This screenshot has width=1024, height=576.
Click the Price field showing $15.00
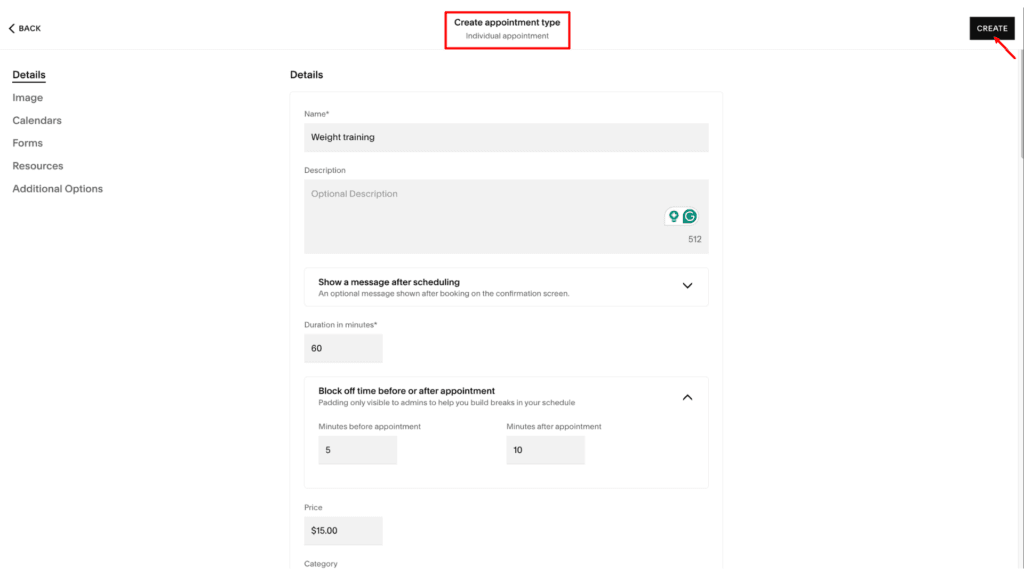coord(343,530)
